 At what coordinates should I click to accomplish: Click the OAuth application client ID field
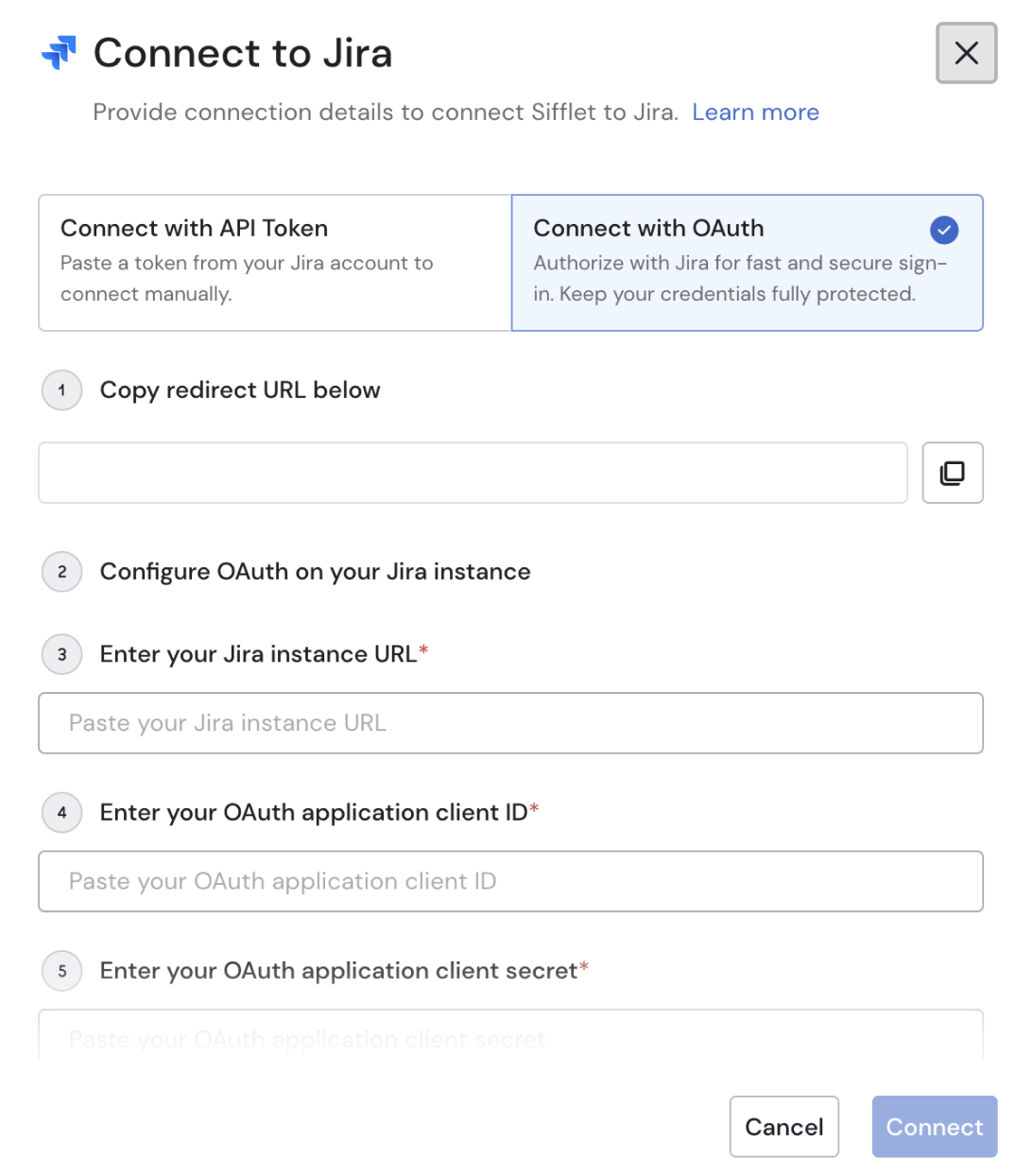point(510,881)
